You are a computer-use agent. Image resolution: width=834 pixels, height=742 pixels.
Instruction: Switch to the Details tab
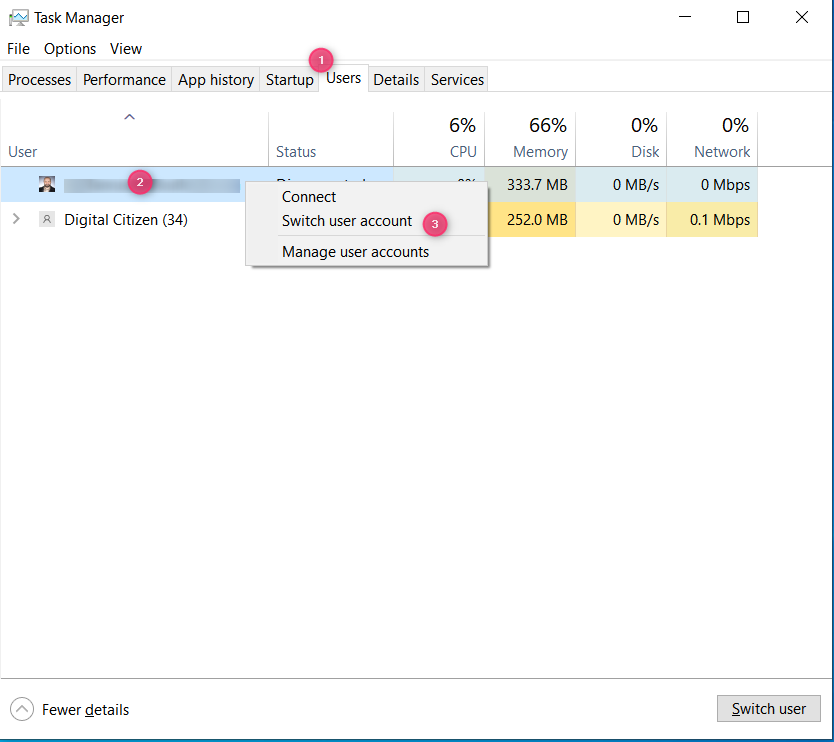tap(396, 79)
